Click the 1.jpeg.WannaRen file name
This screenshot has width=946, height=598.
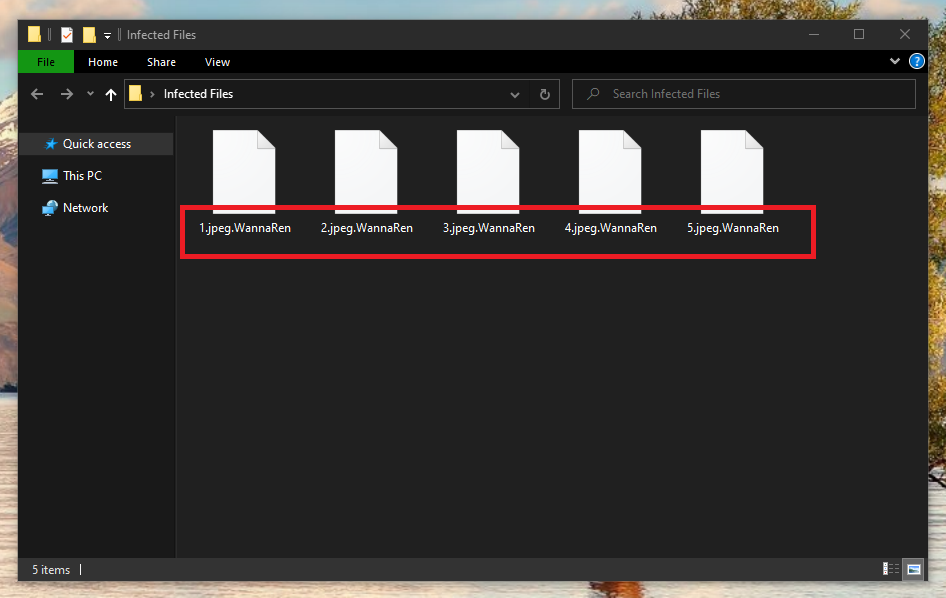245,228
